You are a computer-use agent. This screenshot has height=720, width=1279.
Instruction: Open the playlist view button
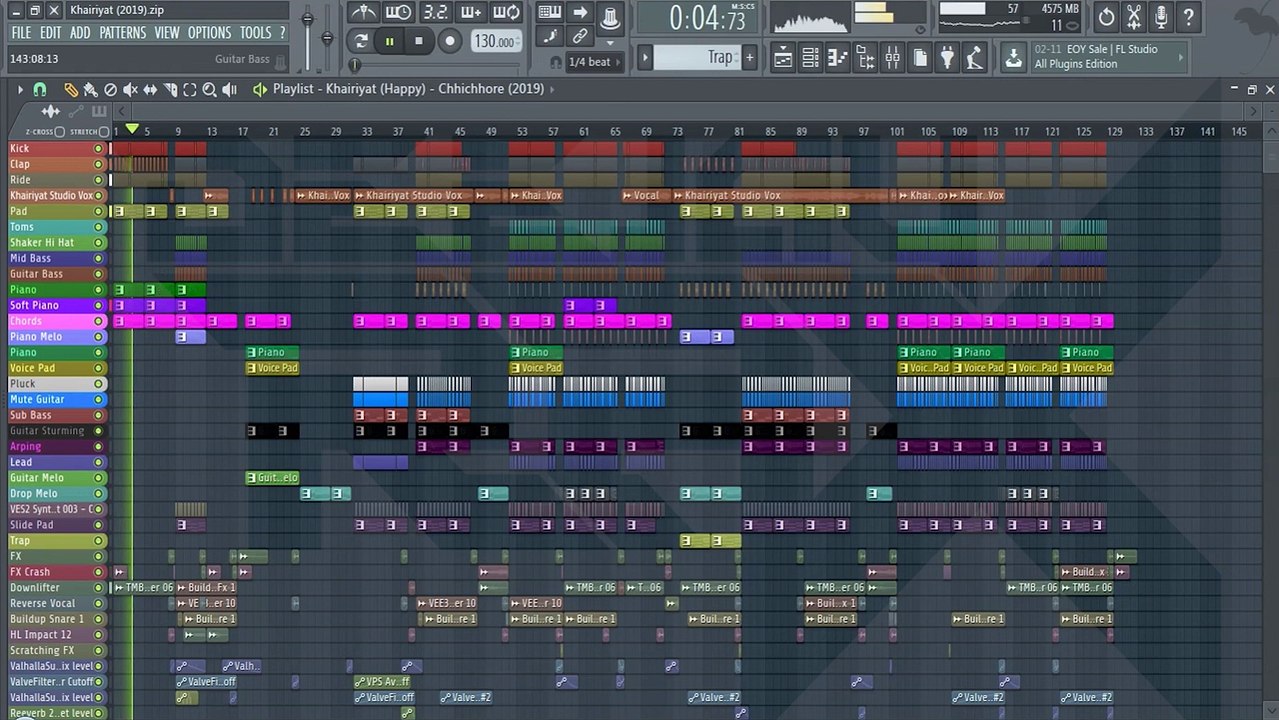click(783, 58)
